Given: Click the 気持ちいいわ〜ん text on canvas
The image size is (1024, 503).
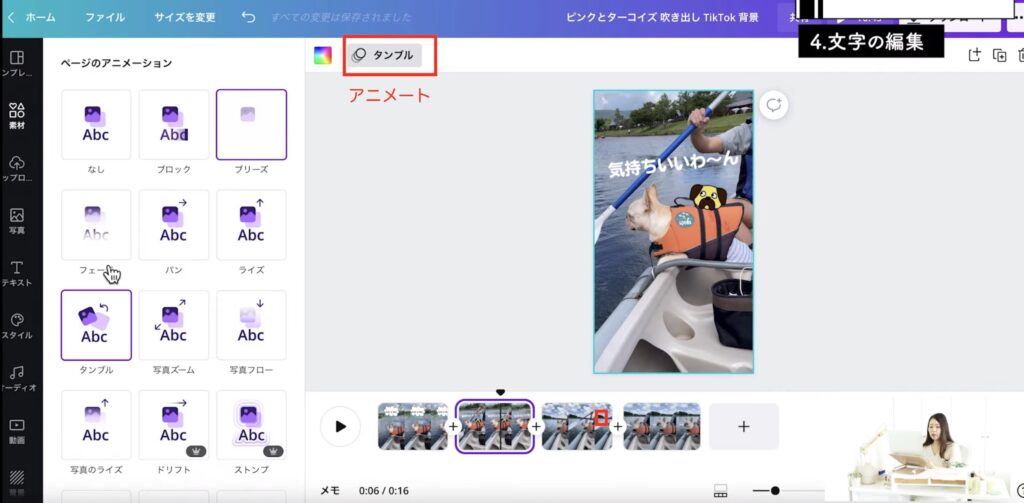Looking at the screenshot, I should point(673,164).
